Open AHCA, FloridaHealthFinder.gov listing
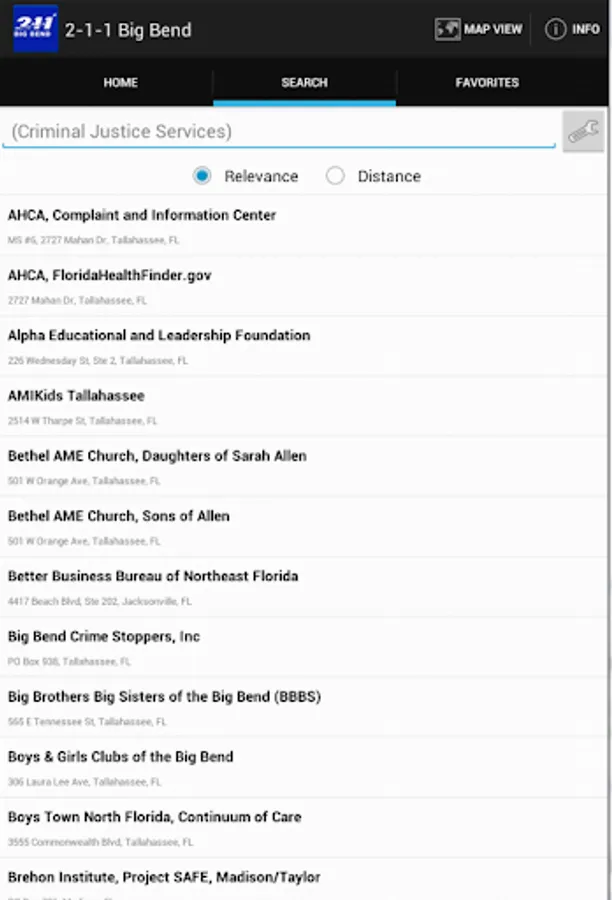The width and height of the screenshot is (612, 900). click(x=304, y=286)
